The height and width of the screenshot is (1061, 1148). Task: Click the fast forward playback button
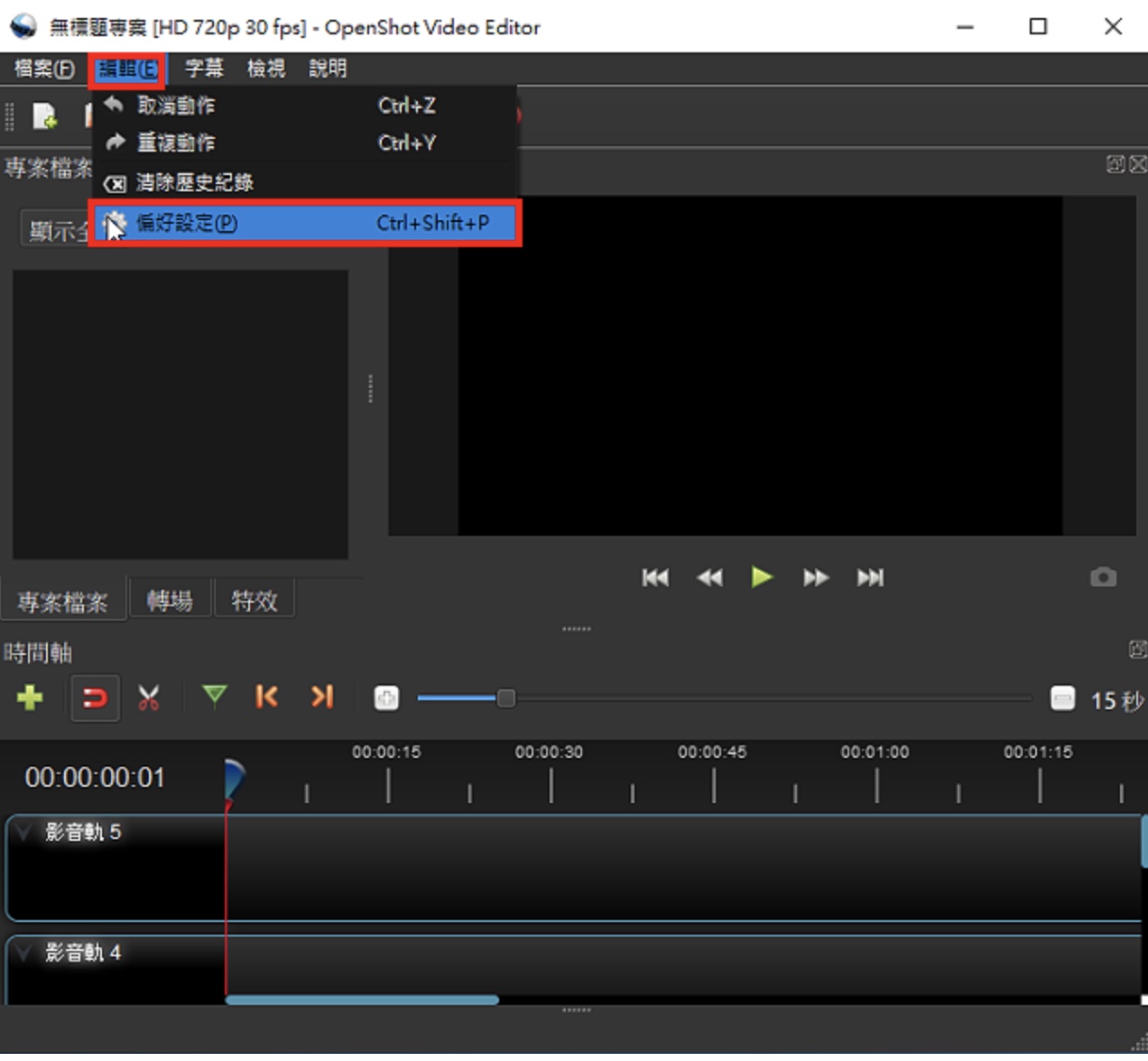click(816, 577)
